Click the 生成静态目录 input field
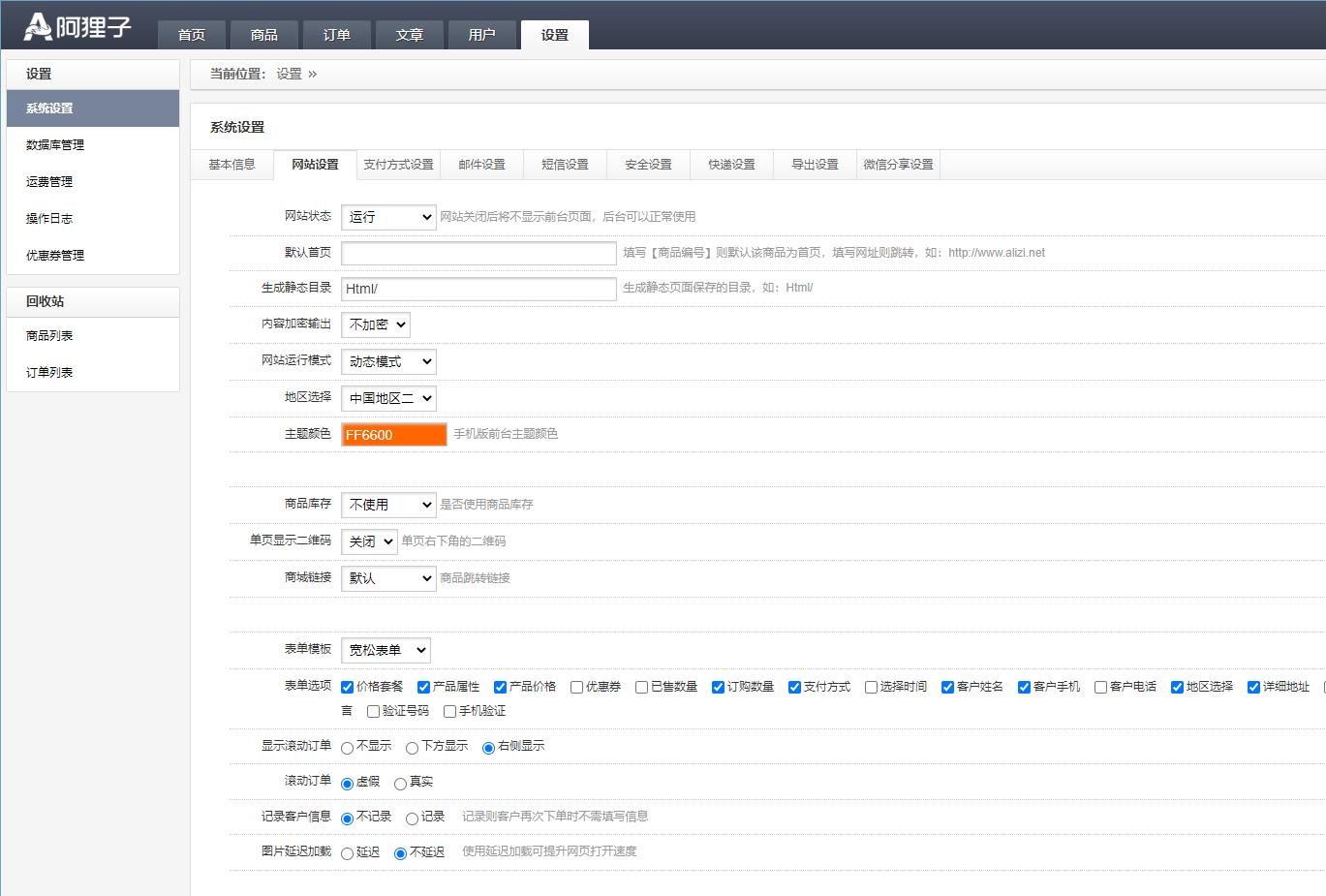Image resolution: width=1326 pixels, height=896 pixels. point(478,289)
